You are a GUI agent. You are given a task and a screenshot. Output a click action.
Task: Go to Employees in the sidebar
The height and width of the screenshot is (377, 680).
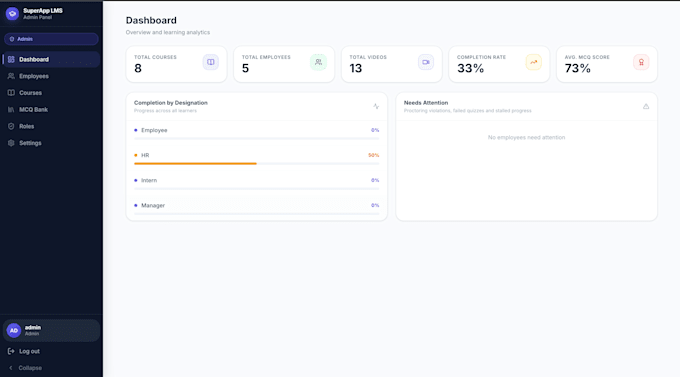[x=51, y=76]
